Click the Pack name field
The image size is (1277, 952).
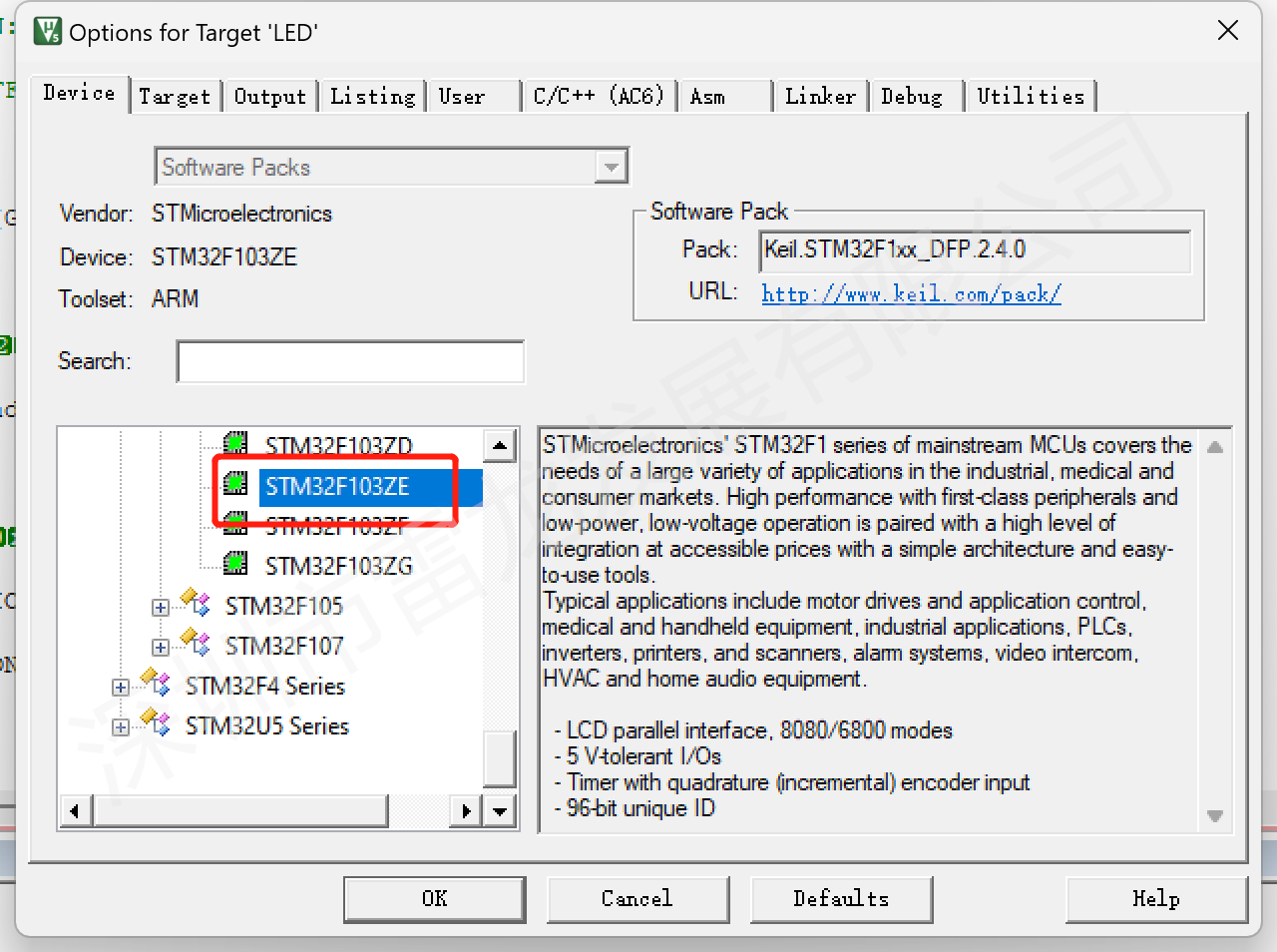(x=975, y=250)
